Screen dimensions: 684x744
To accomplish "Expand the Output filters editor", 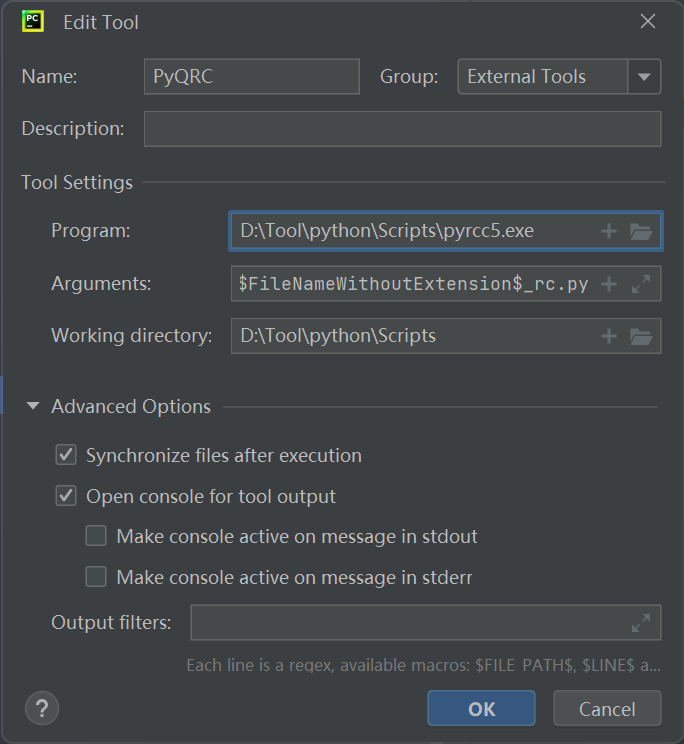I will point(641,623).
